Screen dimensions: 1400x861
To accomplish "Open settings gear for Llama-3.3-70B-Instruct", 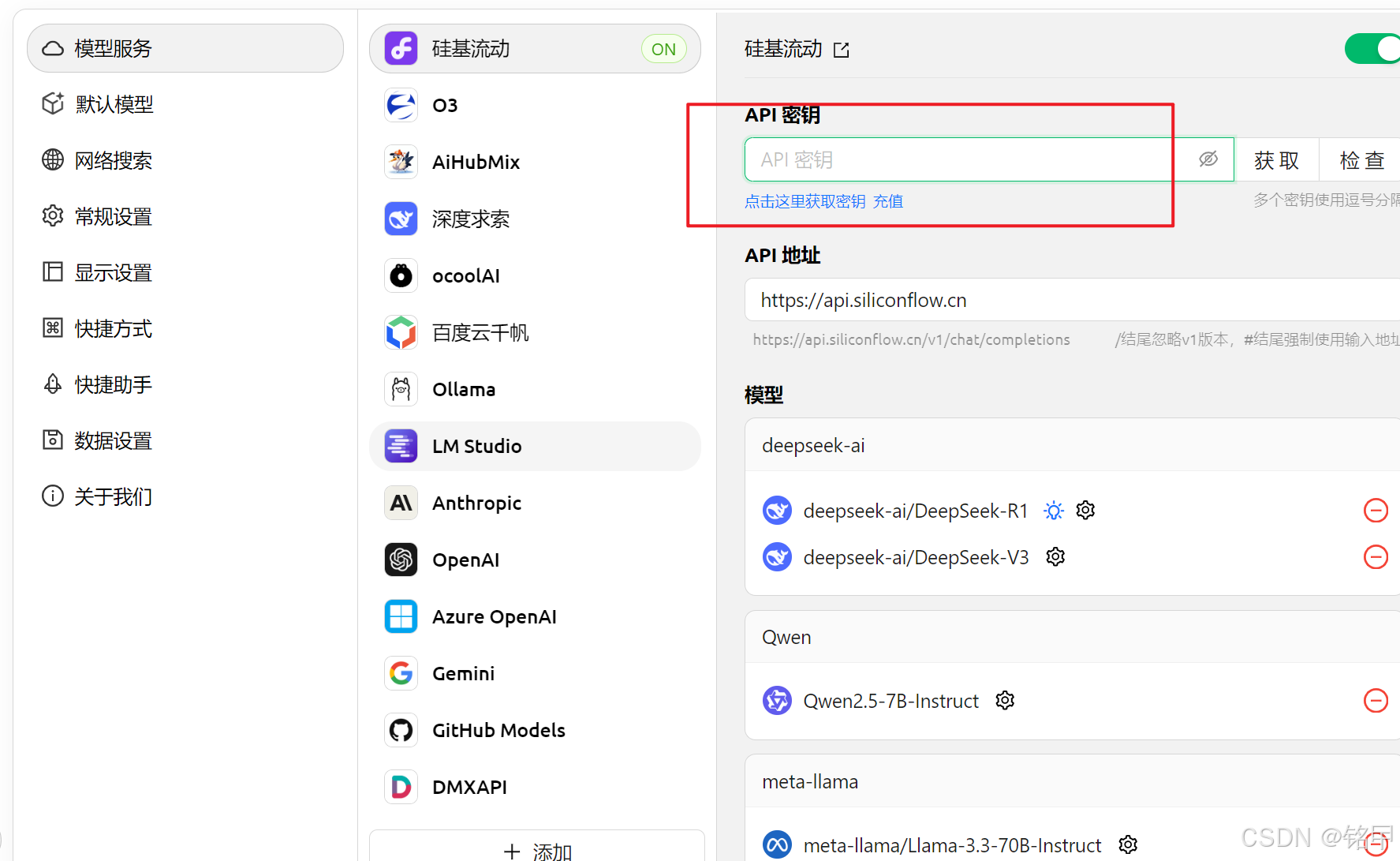I will coord(1128,844).
